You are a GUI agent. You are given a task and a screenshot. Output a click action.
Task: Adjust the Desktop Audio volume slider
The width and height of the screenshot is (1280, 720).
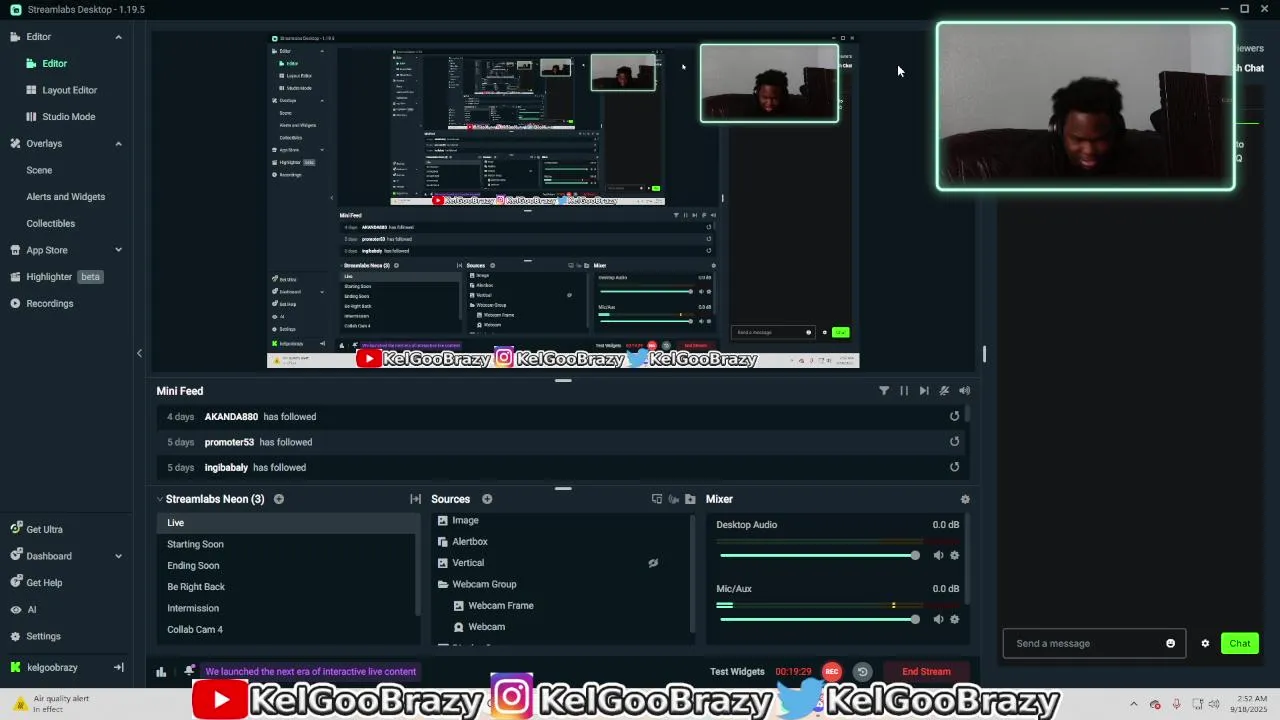coord(818,556)
